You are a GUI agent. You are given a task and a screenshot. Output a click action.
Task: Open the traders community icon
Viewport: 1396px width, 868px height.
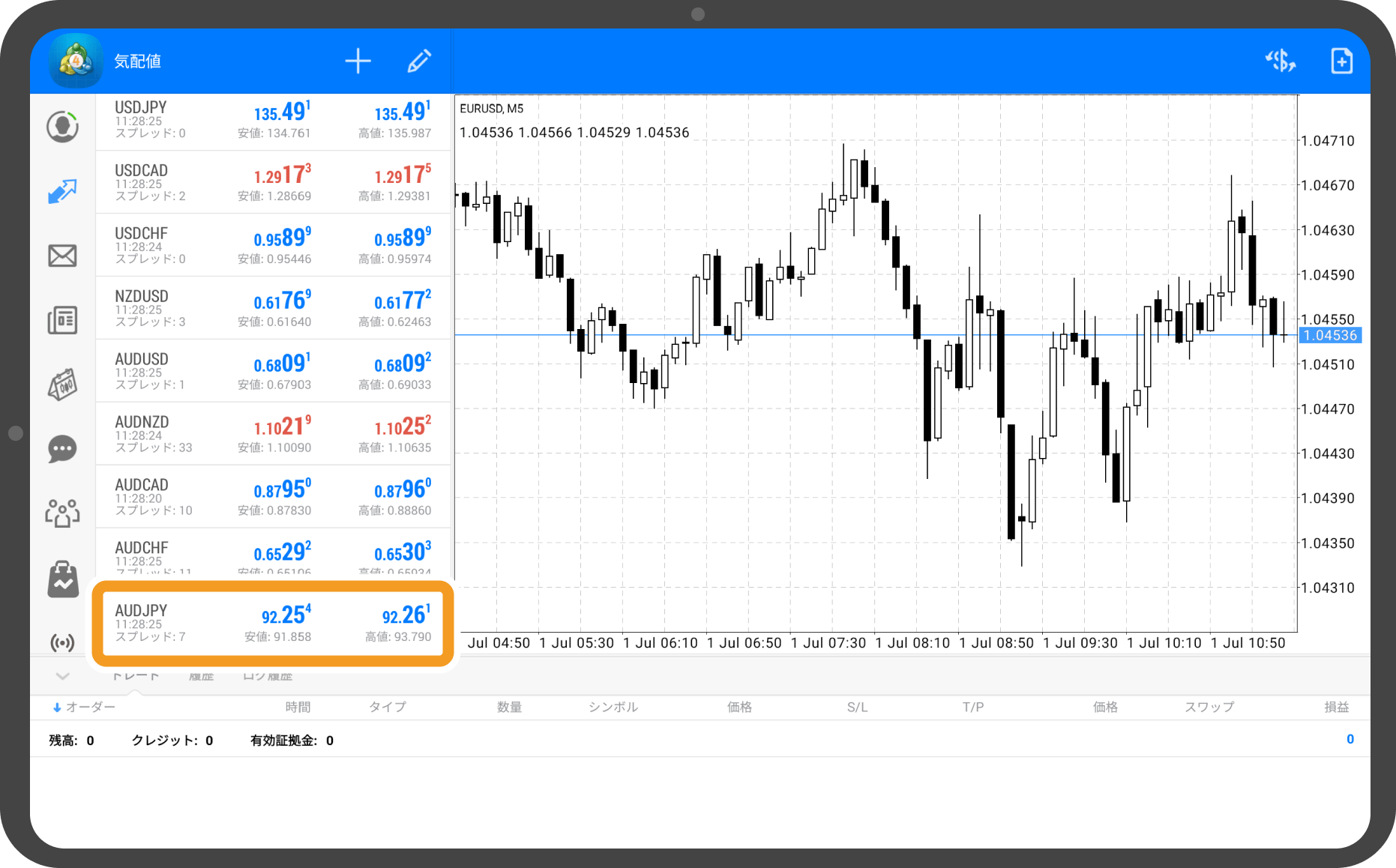click(x=62, y=513)
